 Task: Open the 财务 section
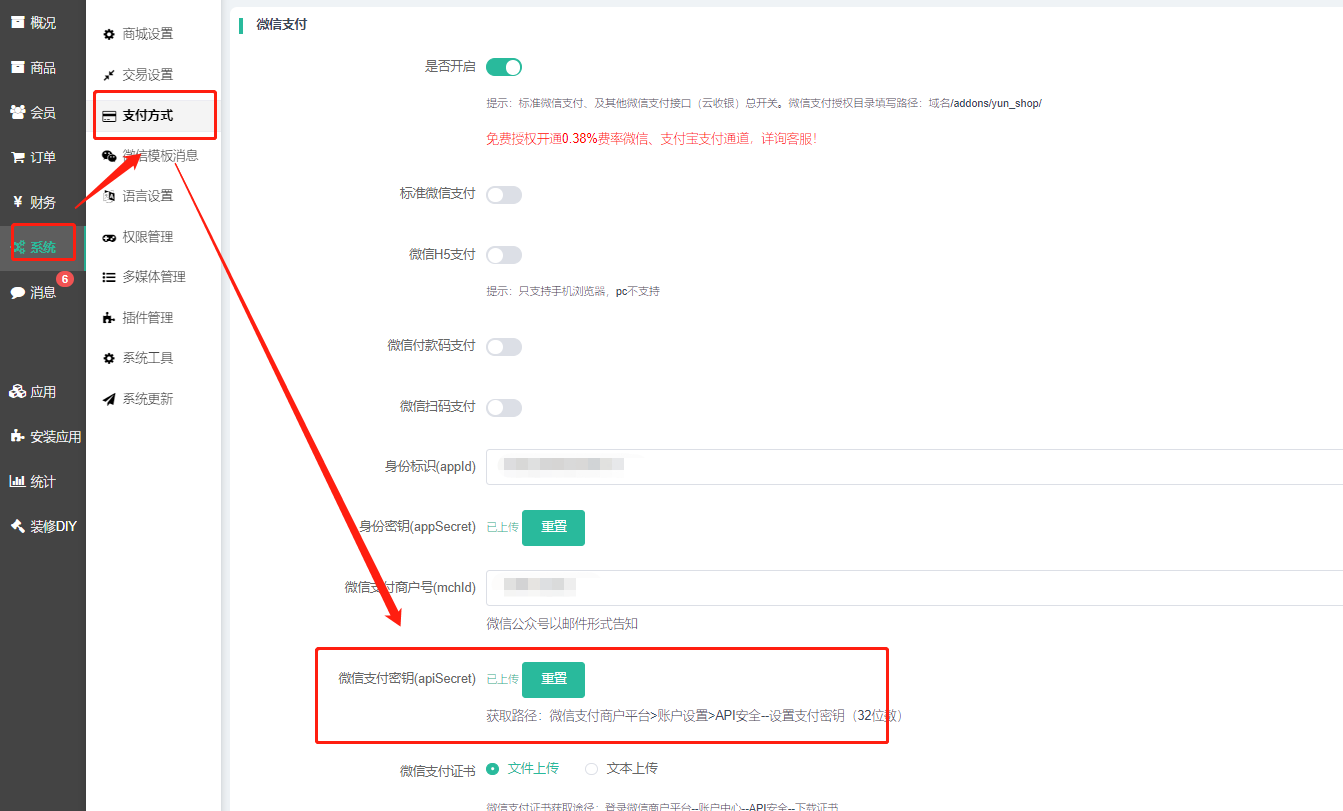(43, 202)
